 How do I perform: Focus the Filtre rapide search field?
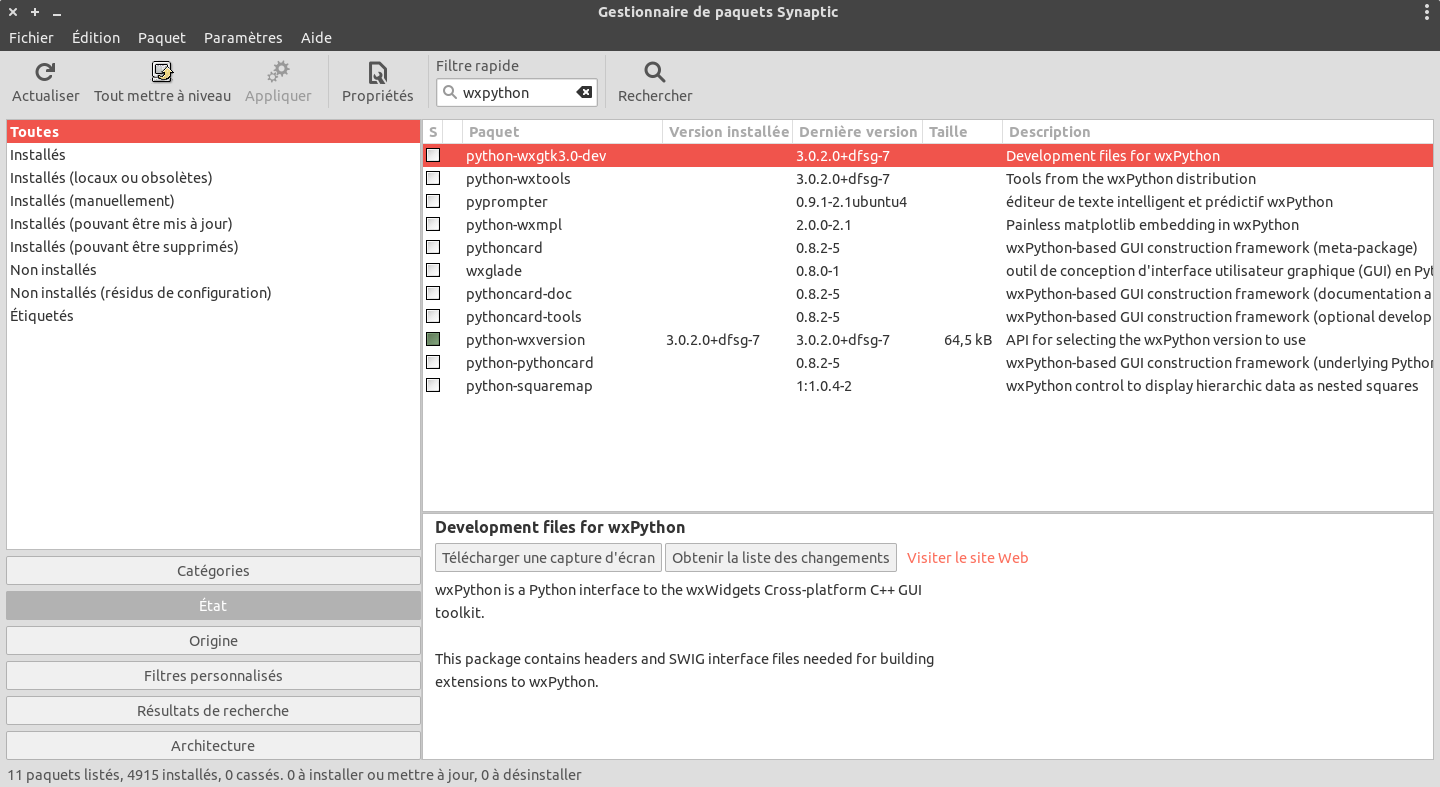click(517, 93)
